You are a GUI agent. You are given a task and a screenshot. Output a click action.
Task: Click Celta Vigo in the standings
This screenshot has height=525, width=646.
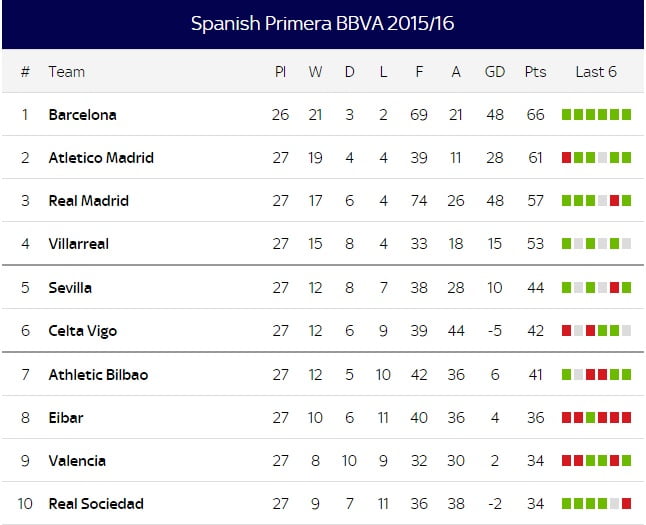82,331
